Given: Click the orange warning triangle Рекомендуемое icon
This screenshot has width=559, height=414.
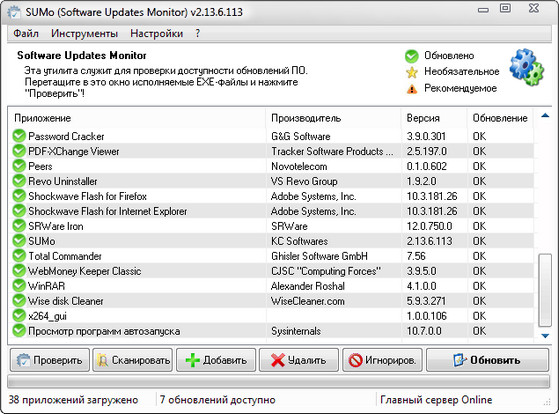Looking at the screenshot, I should point(412,89).
